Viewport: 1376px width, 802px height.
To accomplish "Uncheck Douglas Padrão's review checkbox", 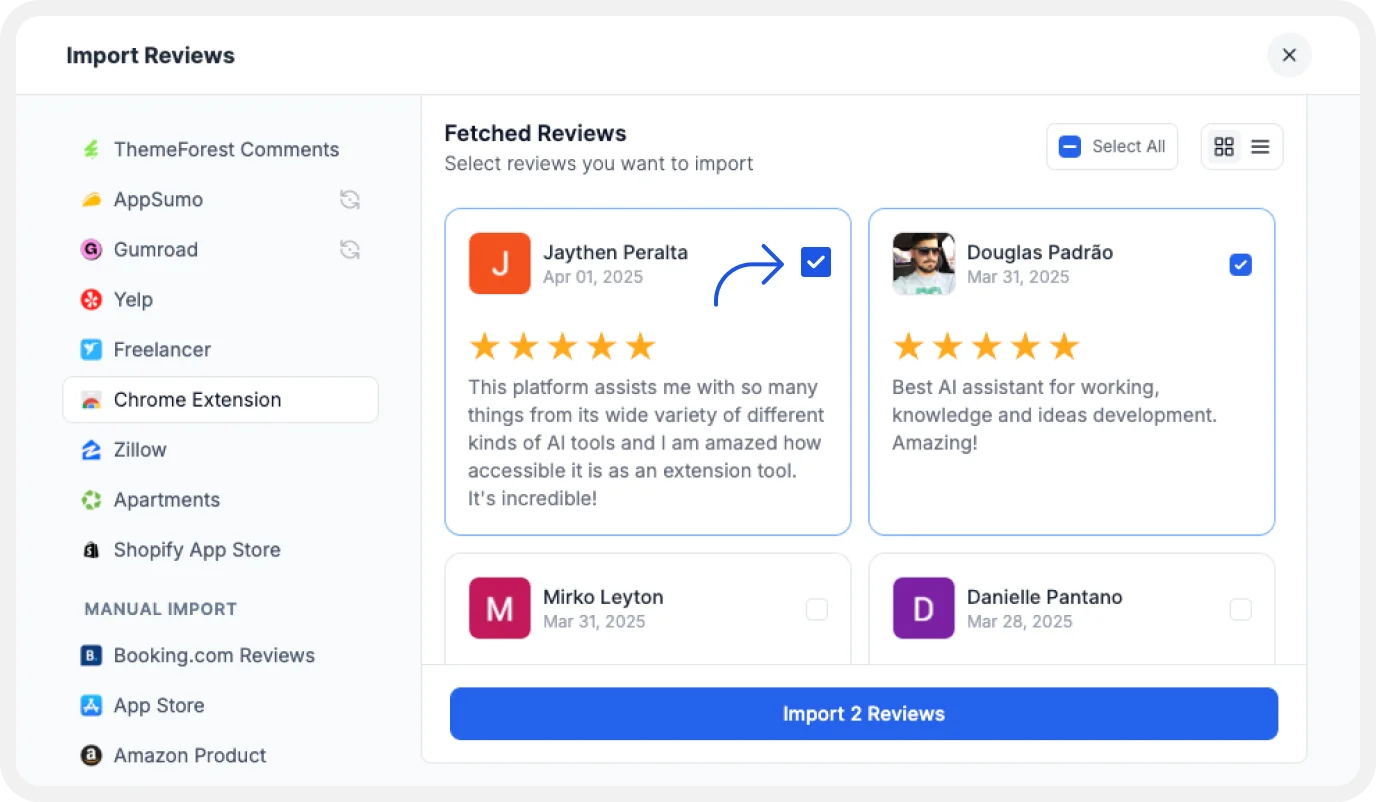I will [x=1240, y=265].
